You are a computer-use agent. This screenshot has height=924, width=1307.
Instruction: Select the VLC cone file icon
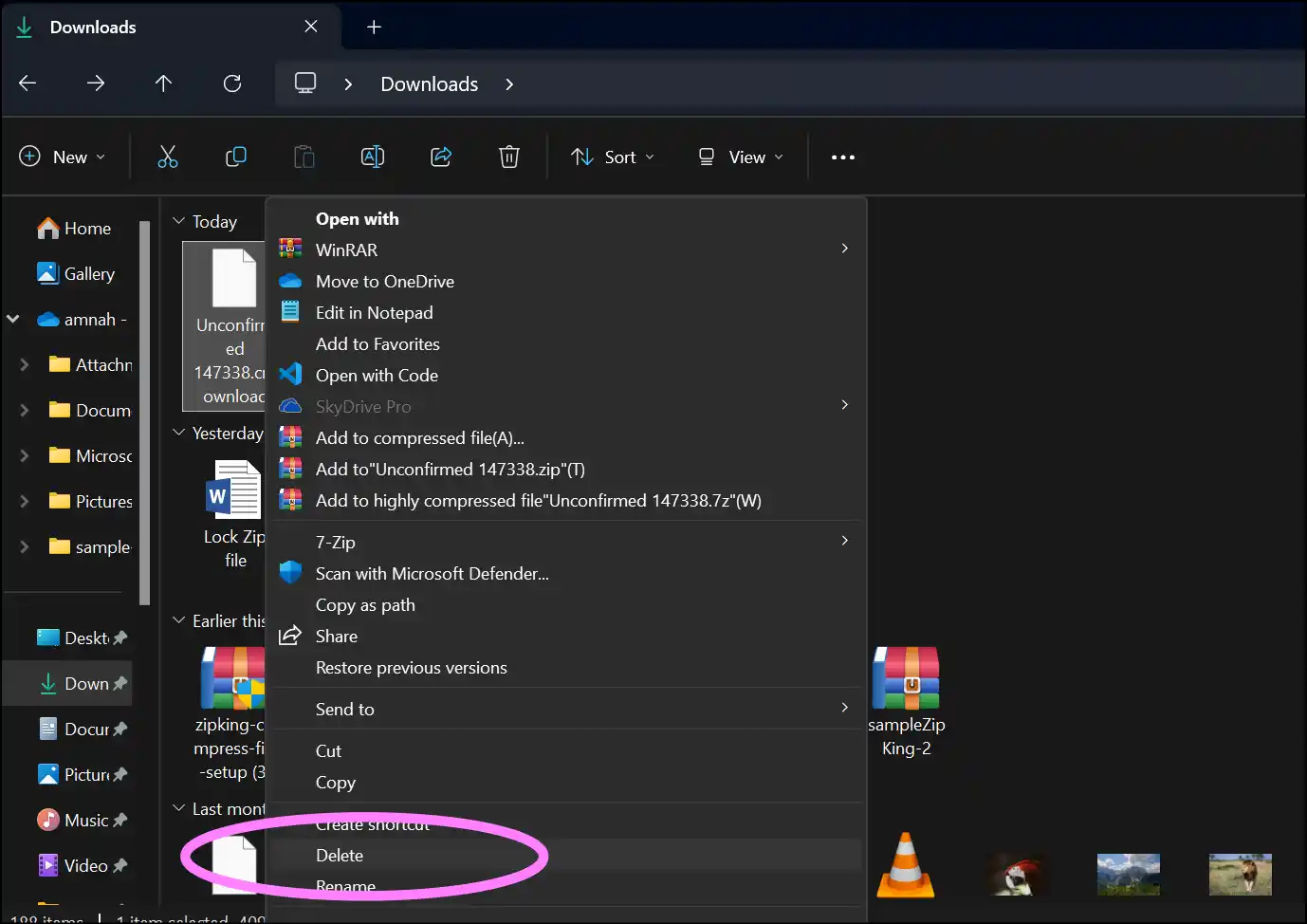tap(906, 865)
